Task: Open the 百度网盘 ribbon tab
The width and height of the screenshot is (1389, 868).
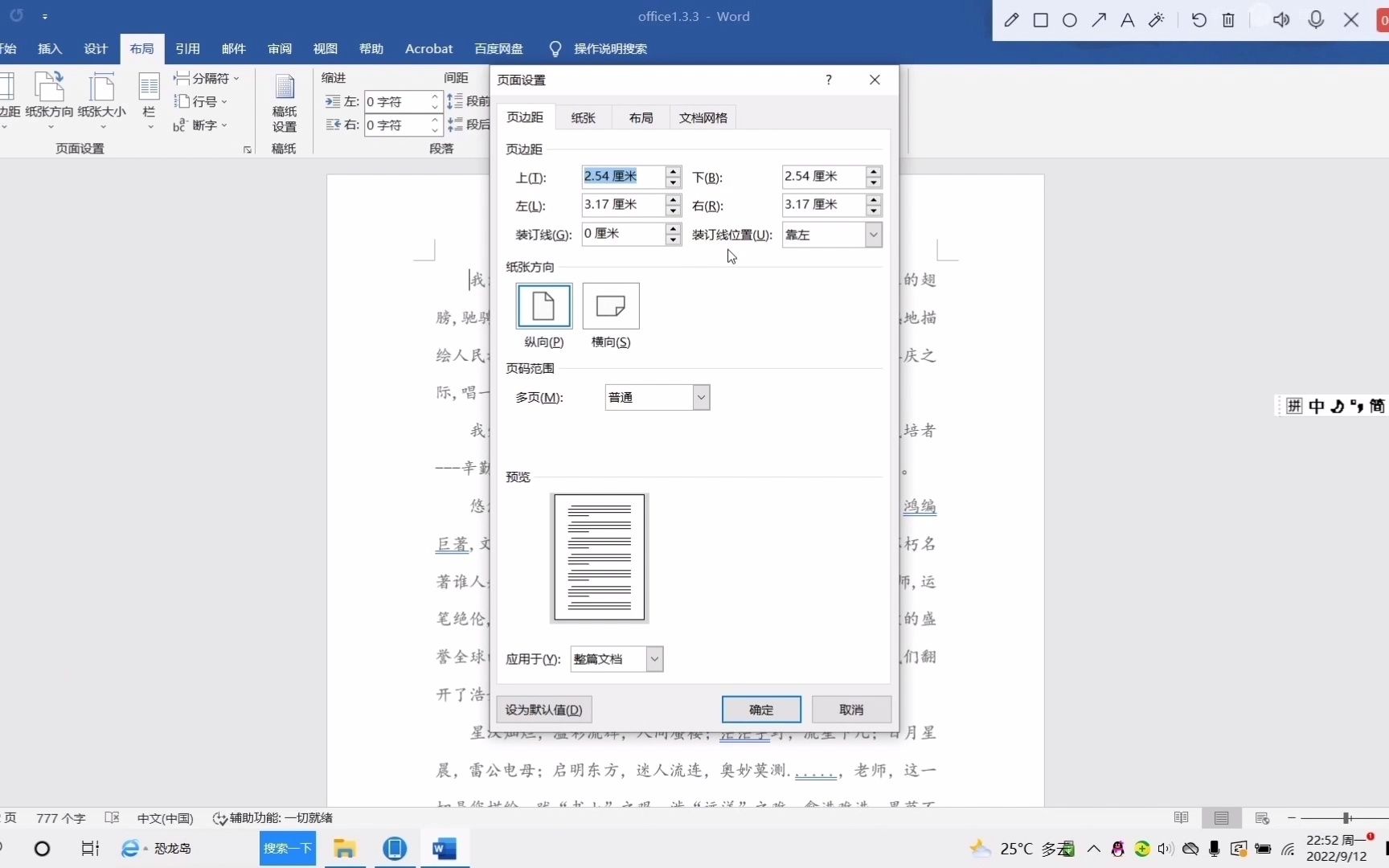Action: [x=498, y=49]
